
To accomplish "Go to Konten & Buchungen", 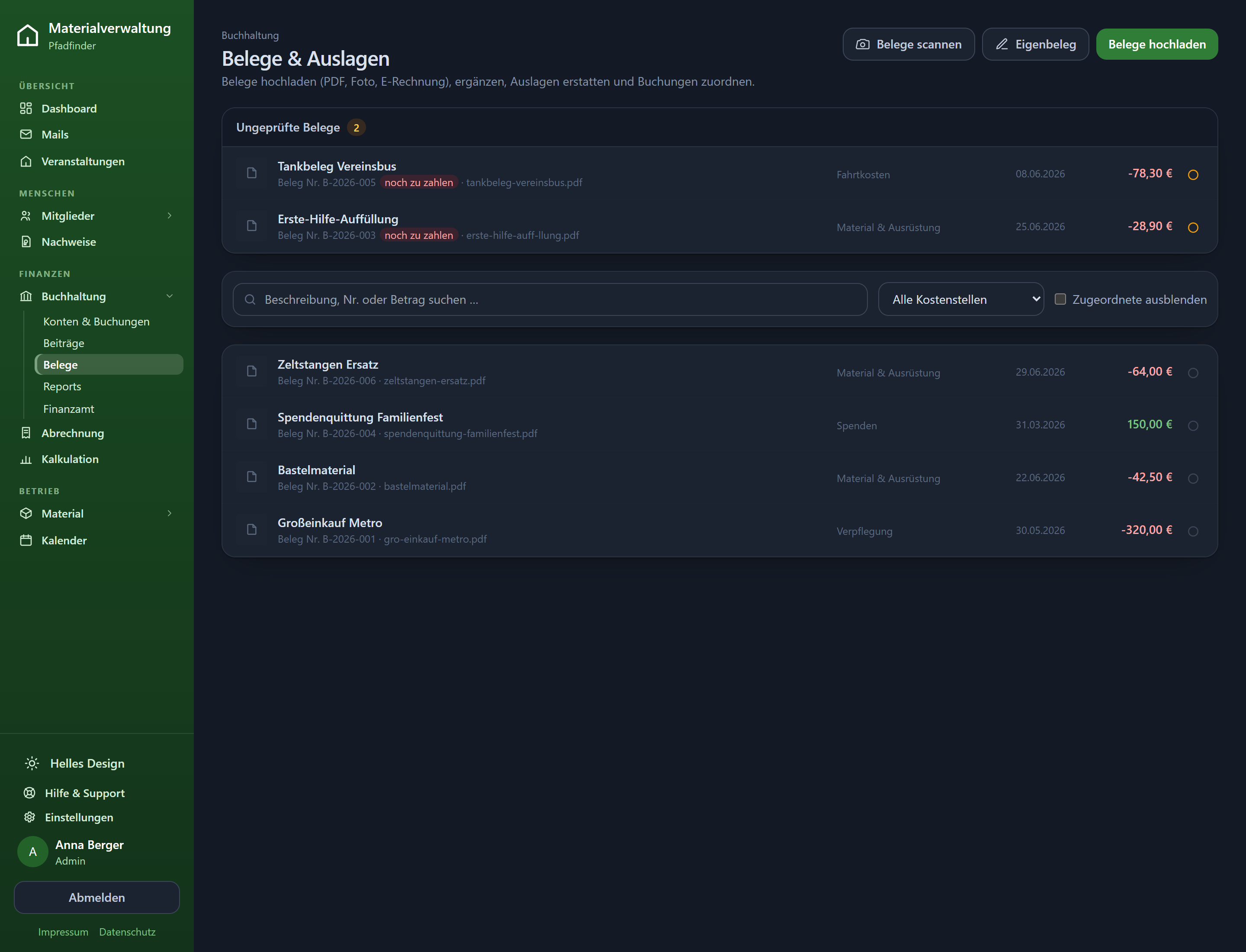I will [96, 321].
